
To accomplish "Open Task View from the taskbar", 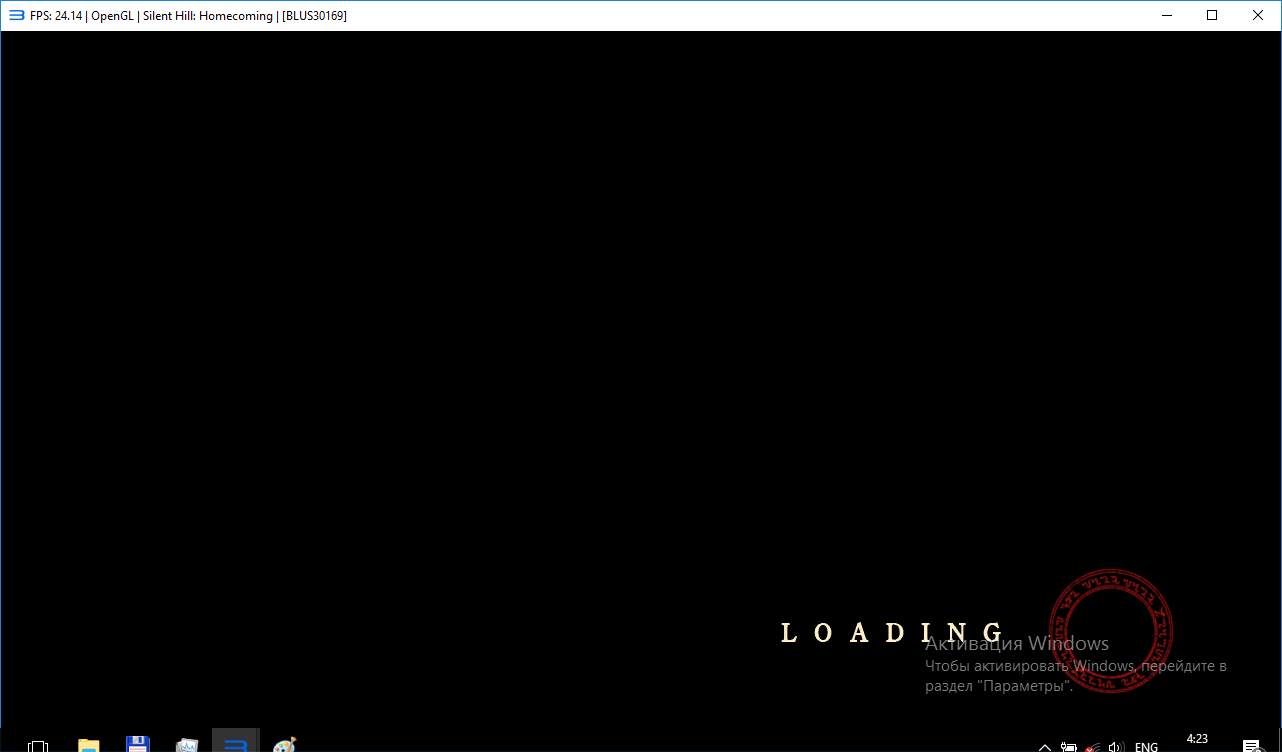I will [x=38, y=745].
